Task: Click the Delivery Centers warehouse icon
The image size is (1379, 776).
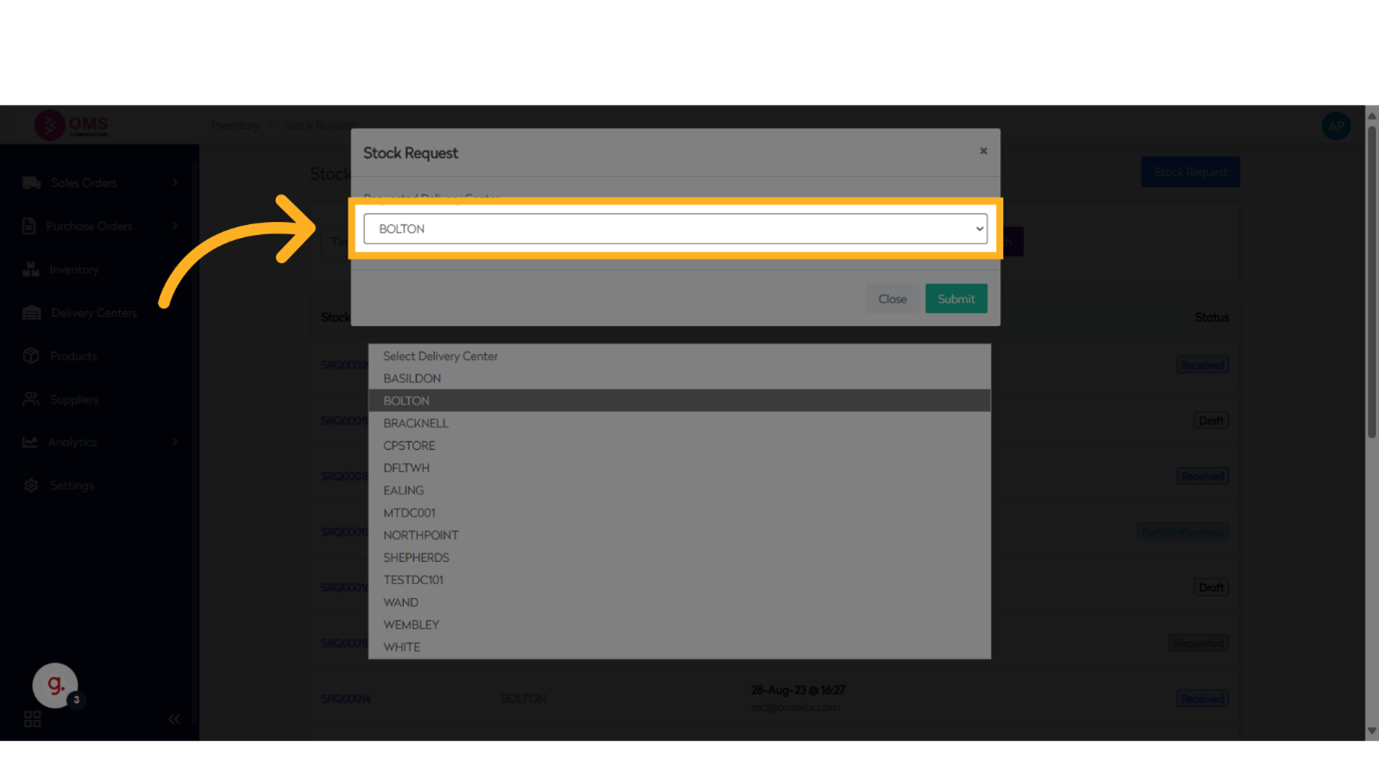Action: (x=32, y=313)
